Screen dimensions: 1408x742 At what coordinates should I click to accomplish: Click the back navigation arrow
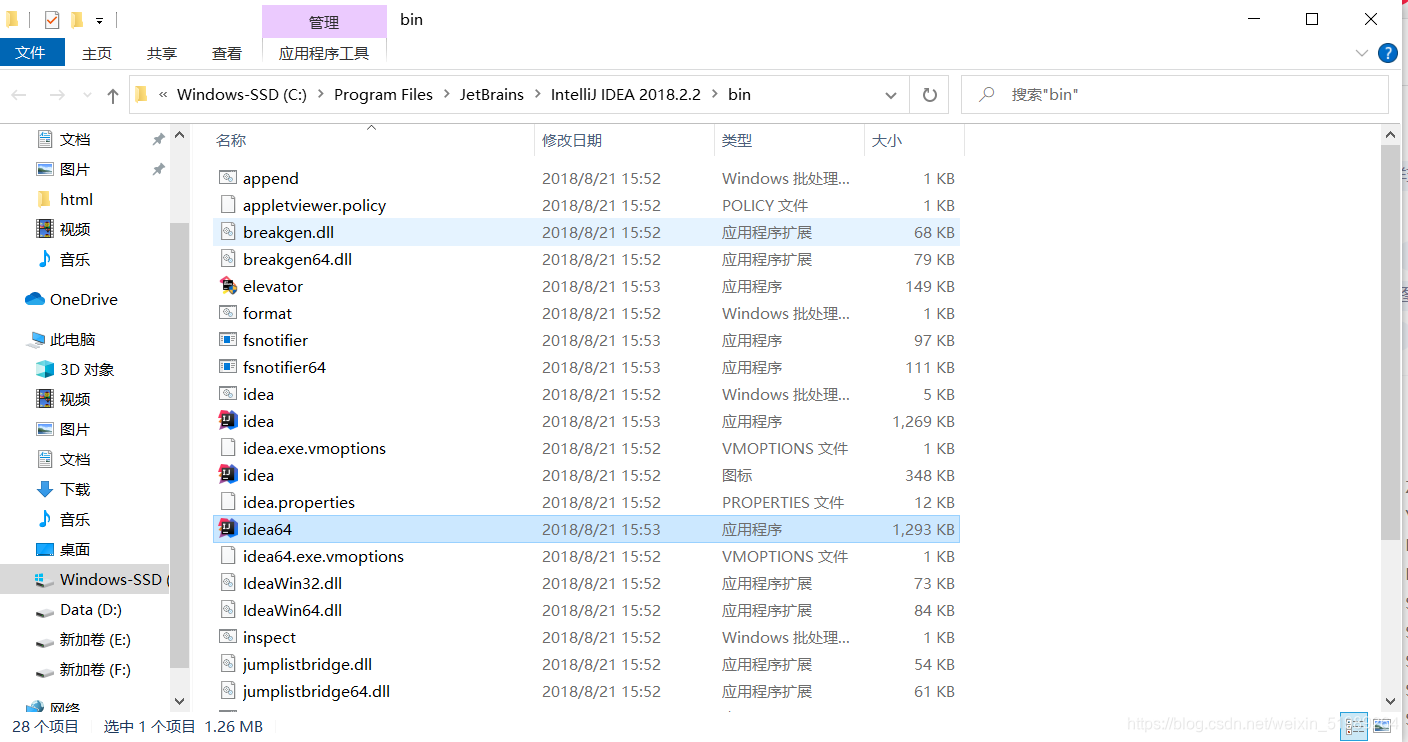pos(19,95)
